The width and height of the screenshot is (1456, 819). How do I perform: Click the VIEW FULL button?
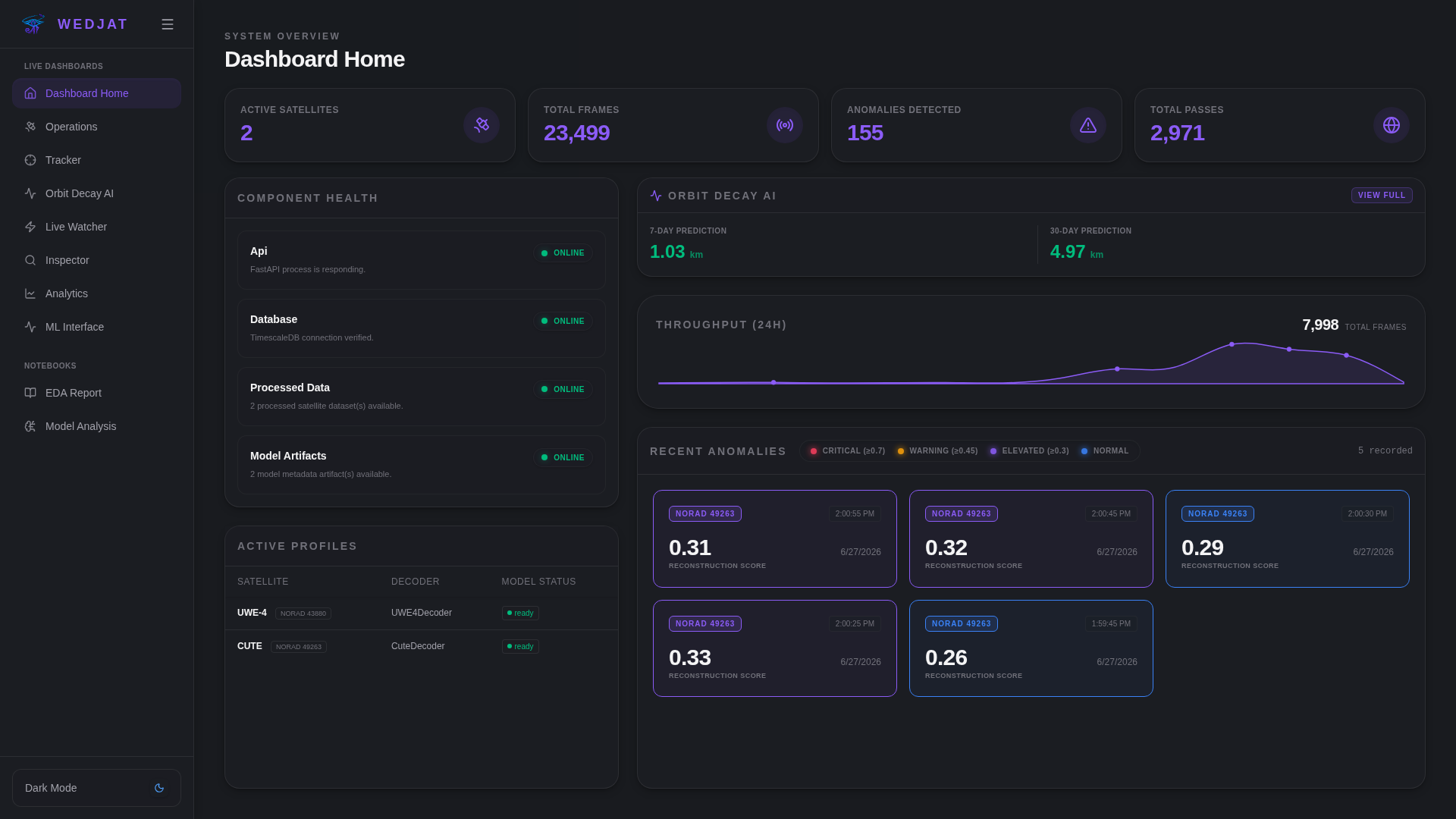(1382, 196)
